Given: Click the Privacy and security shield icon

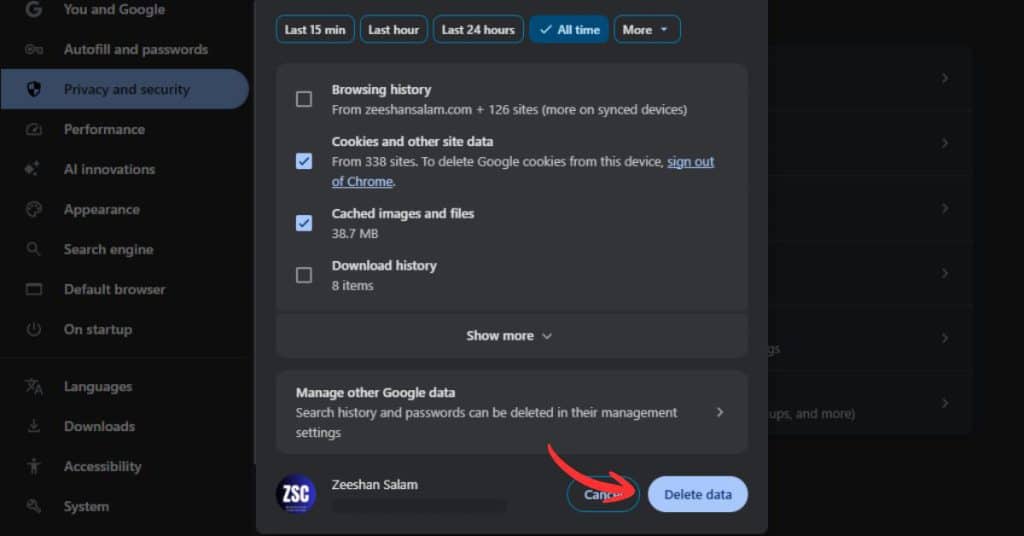Looking at the screenshot, I should pyautogui.click(x=34, y=89).
